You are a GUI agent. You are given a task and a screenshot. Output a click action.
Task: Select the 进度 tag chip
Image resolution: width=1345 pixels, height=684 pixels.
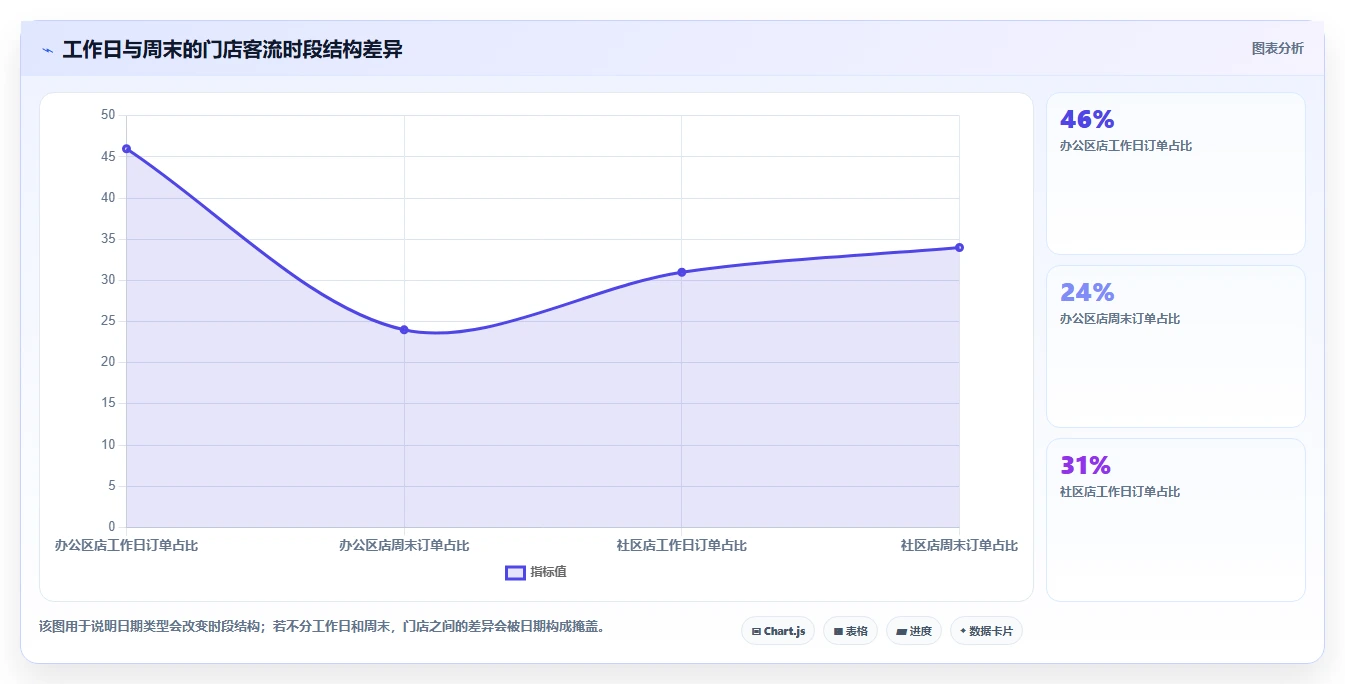tap(914, 631)
